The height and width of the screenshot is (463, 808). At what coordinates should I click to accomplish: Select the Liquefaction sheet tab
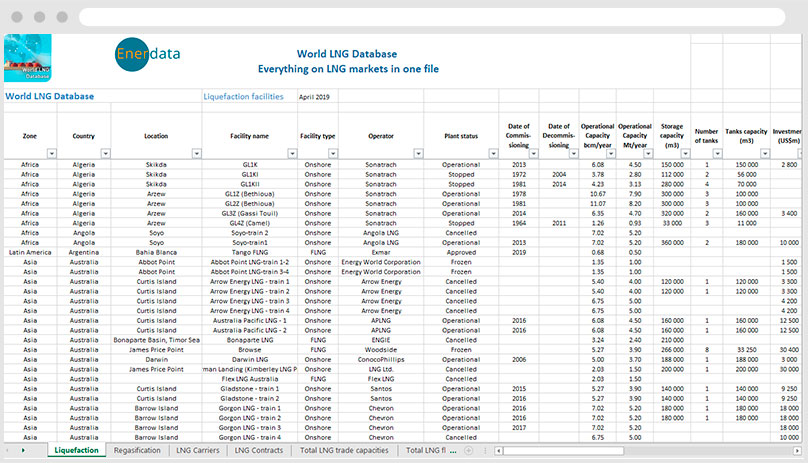click(76, 451)
